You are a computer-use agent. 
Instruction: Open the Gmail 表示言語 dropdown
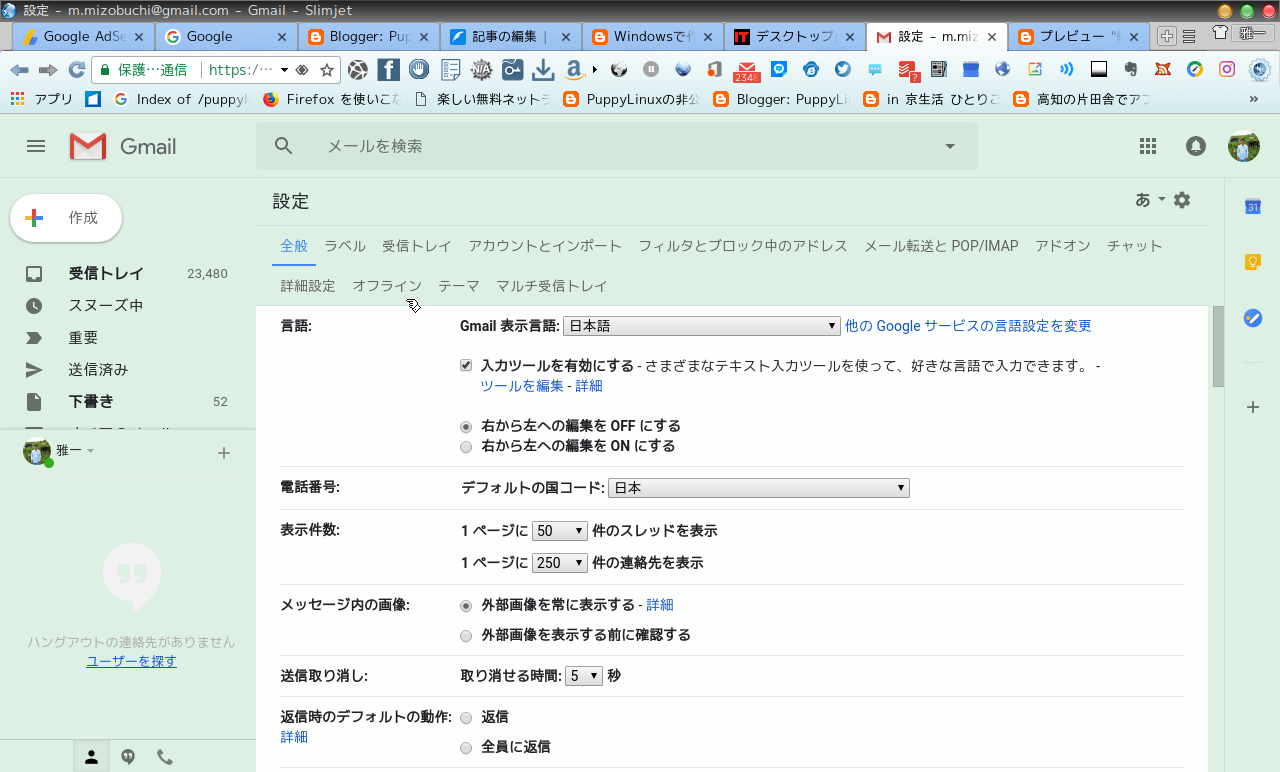click(x=700, y=325)
